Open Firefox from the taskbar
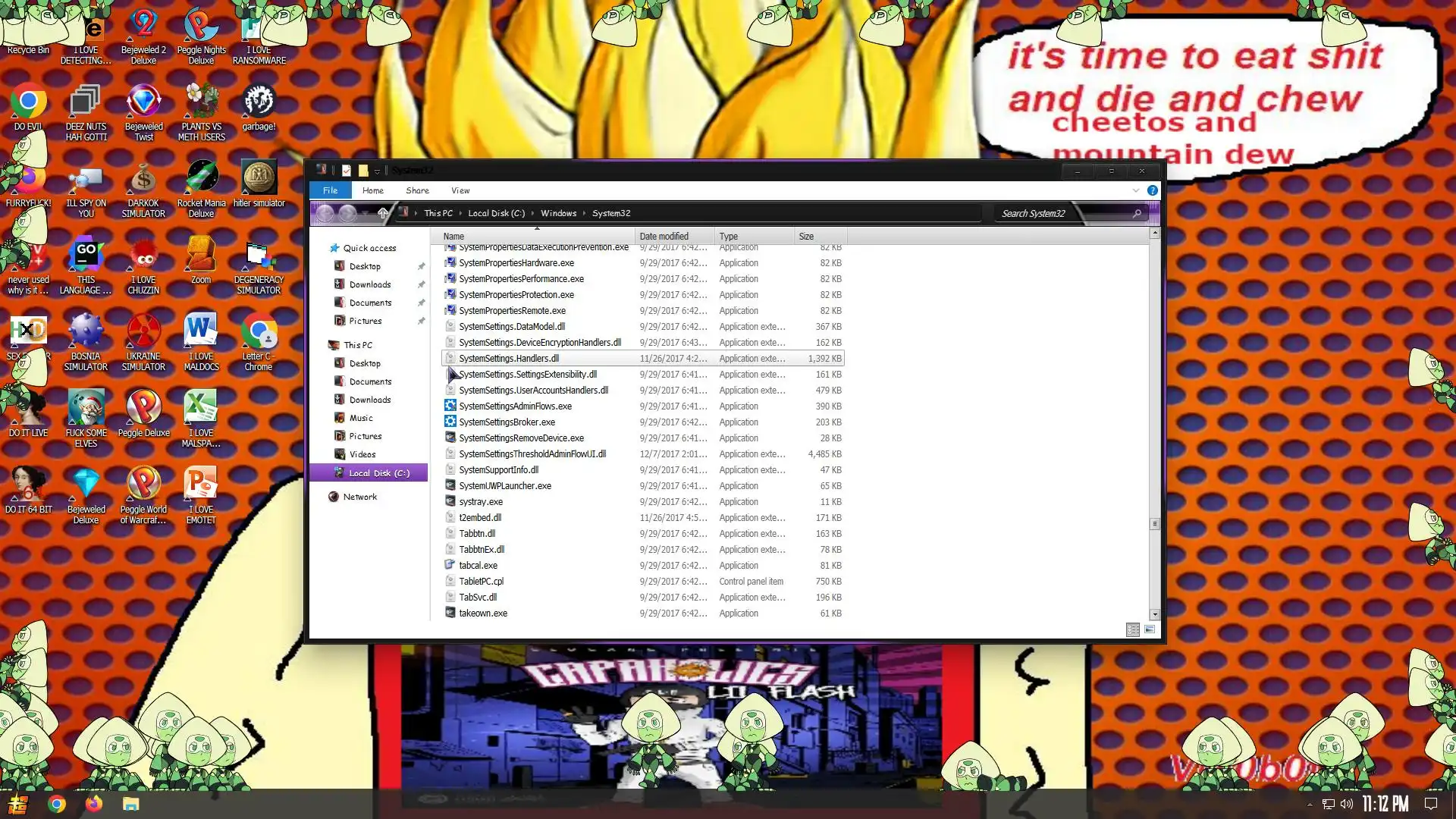Screen dimensions: 1456x819 93,804
